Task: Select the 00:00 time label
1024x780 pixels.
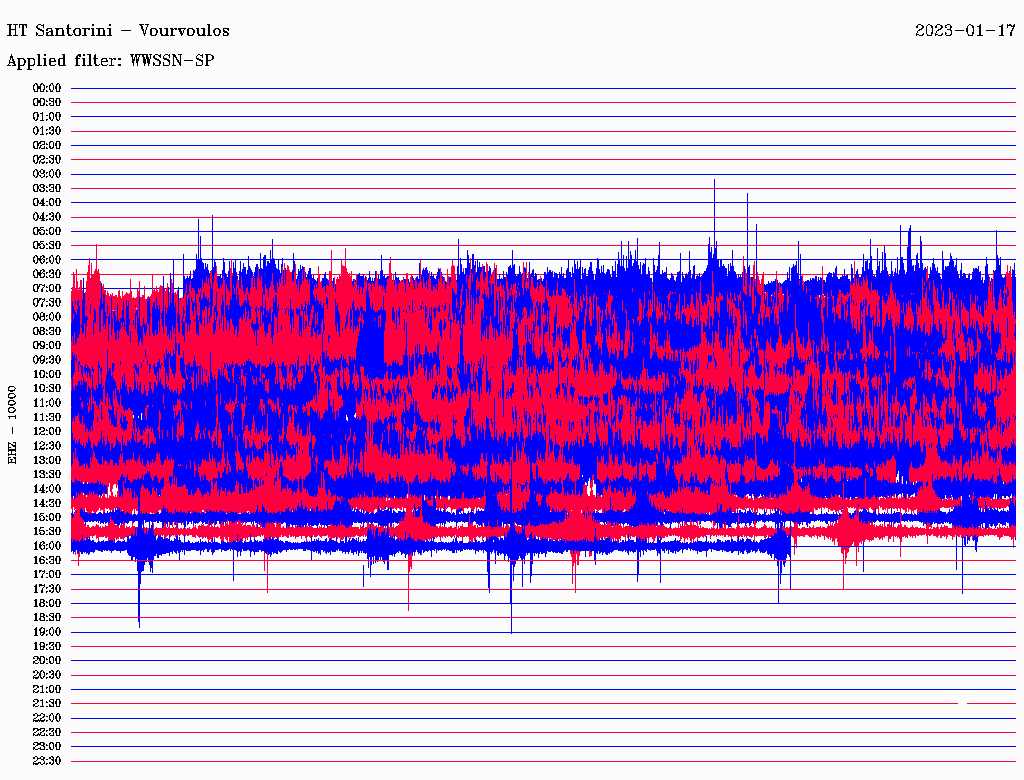Action: 47,88
